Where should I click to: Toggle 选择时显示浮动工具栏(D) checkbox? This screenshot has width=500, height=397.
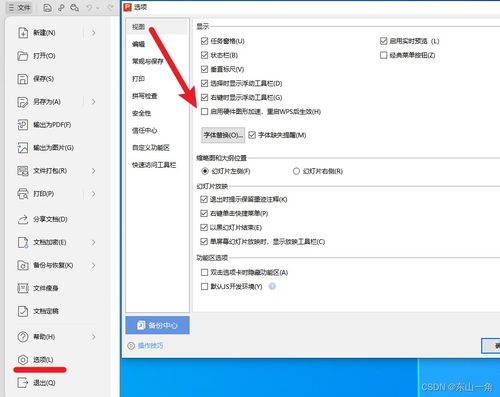click(204, 83)
